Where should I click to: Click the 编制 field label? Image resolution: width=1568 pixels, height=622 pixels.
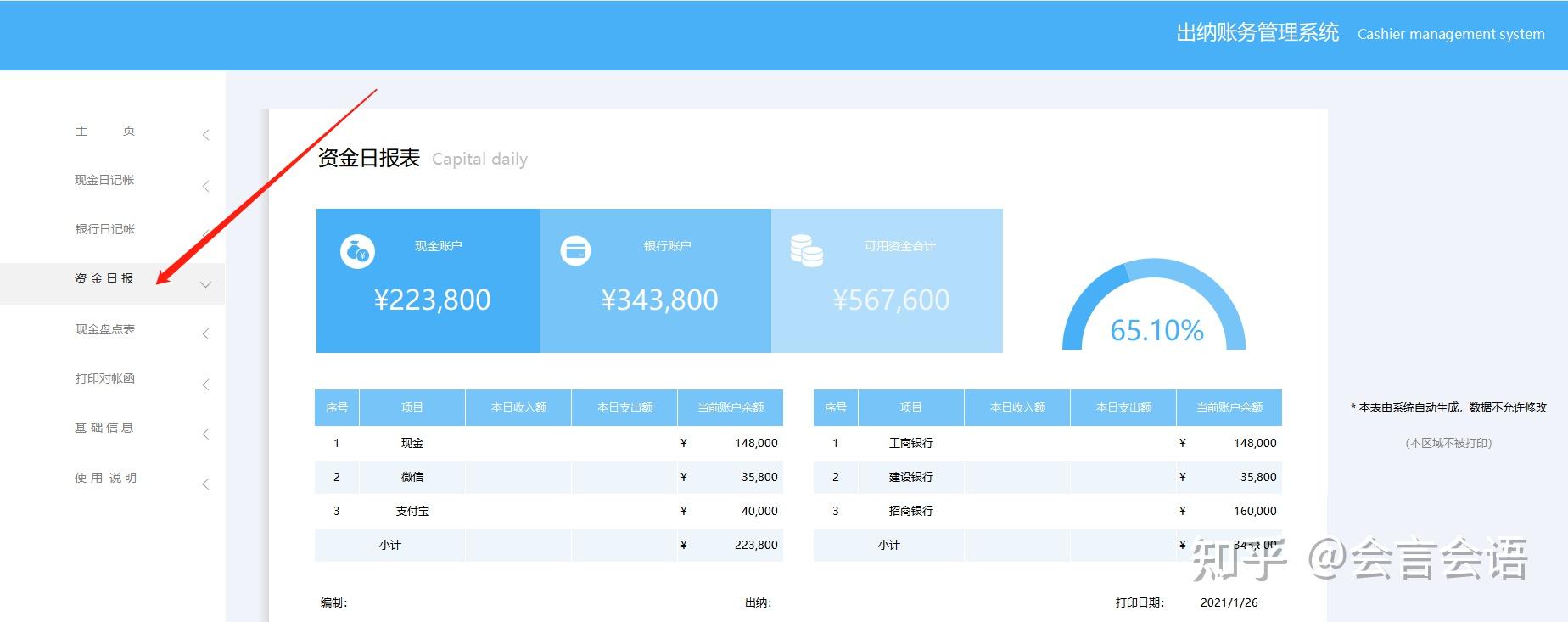pos(333,602)
